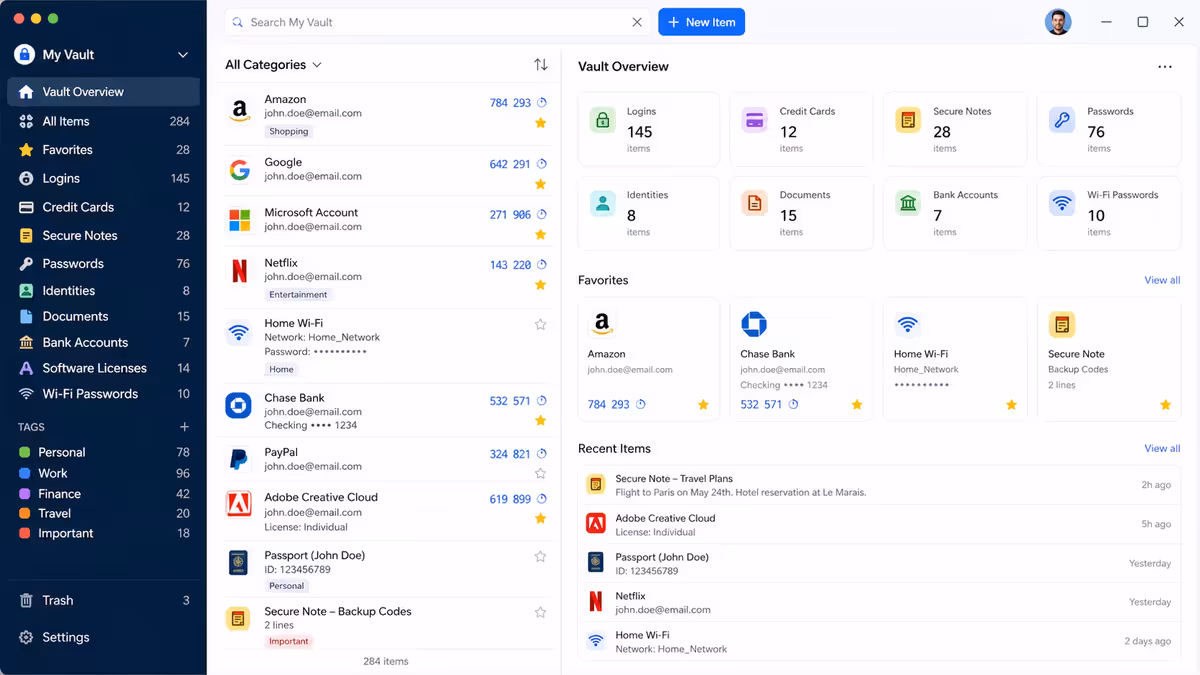Click the Netflix icon in the item list
Viewport: 1200px width, 675px height.
[x=239, y=270]
